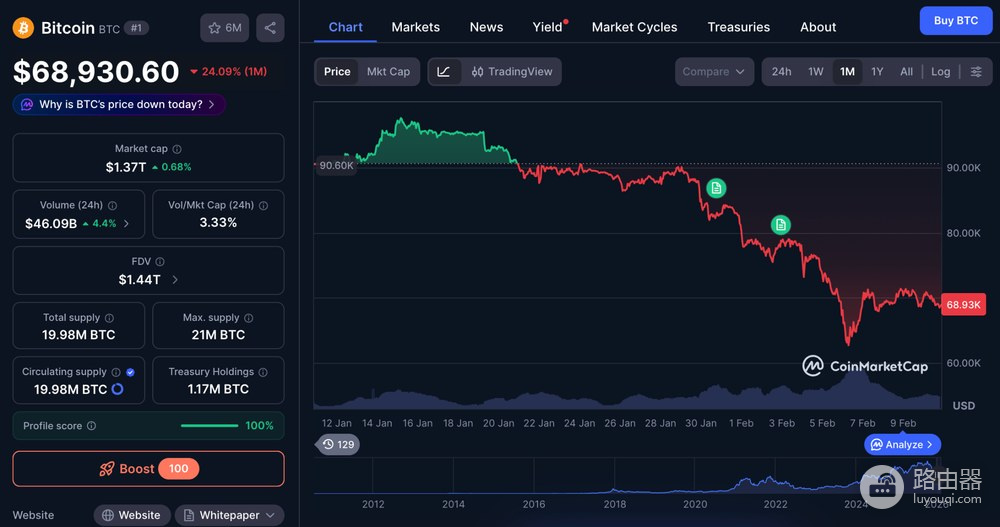
Task: Click the Treasury Holdings info icon
Action: point(263,372)
